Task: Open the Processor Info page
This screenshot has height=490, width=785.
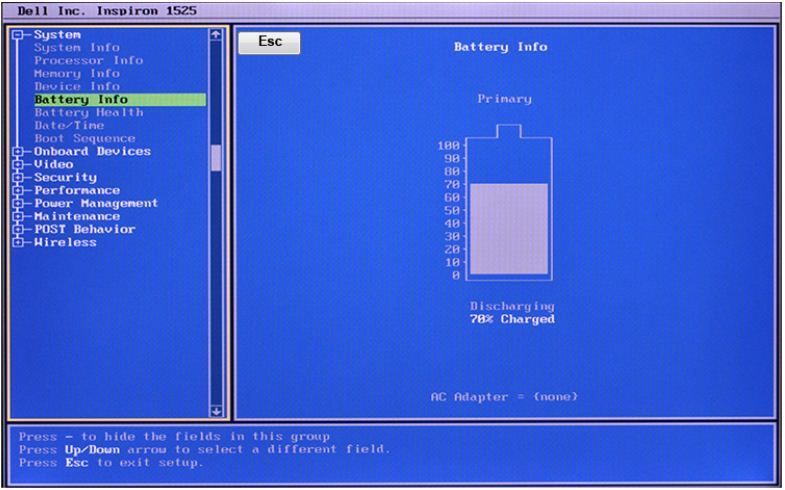Action: pos(88,61)
